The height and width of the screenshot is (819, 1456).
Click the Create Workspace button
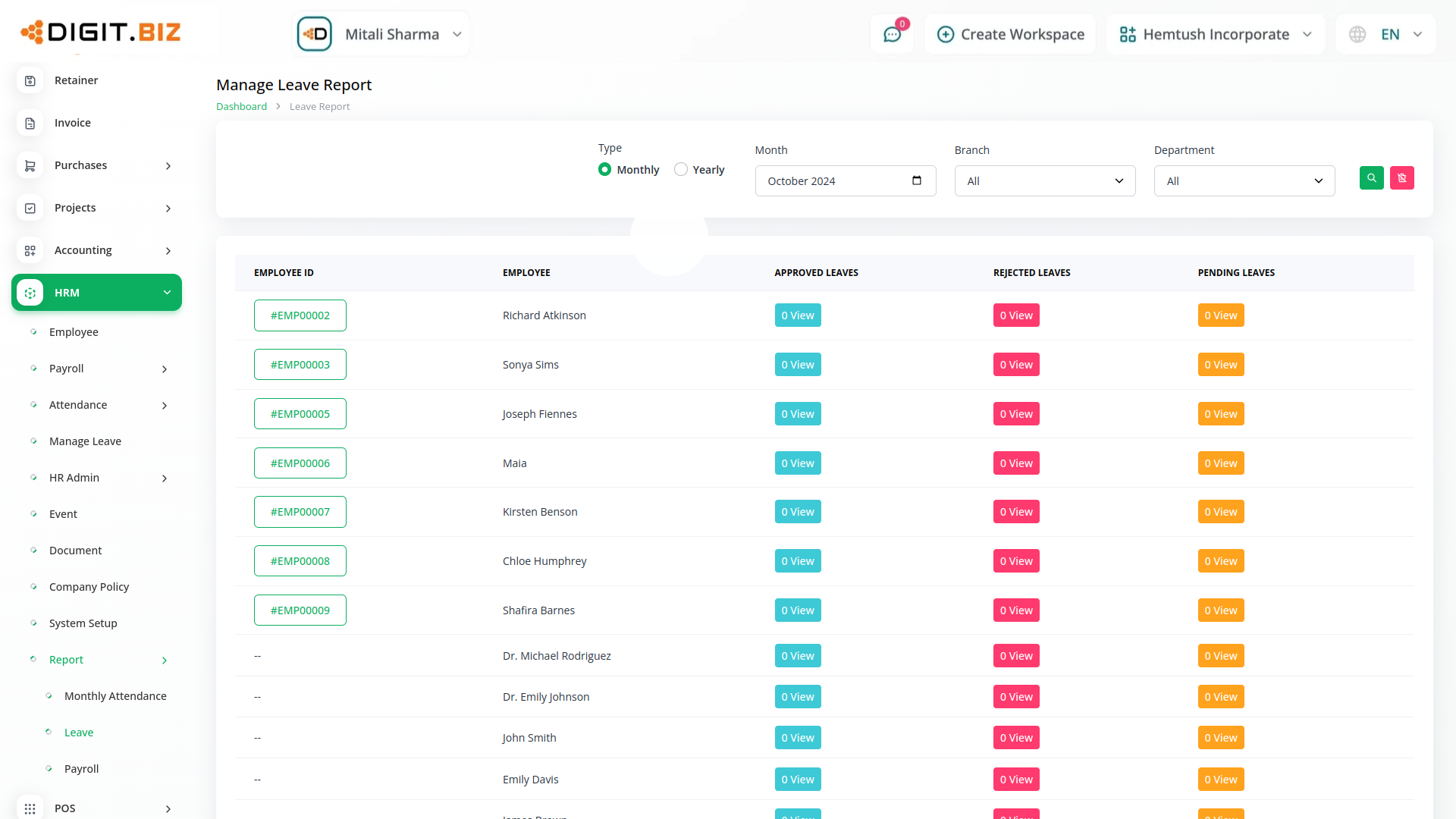(x=1010, y=34)
